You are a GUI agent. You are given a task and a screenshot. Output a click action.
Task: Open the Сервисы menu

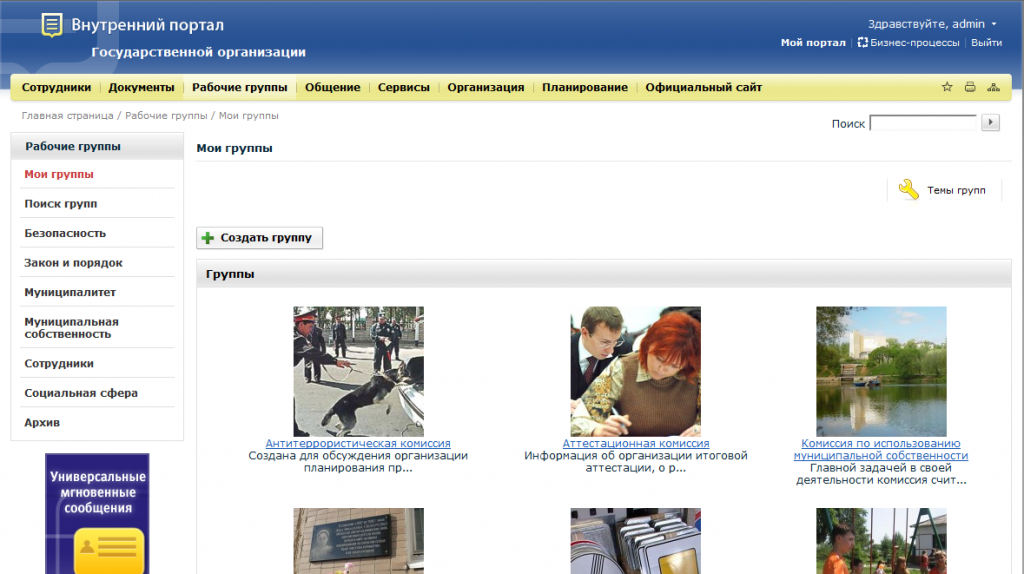tap(404, 87)
